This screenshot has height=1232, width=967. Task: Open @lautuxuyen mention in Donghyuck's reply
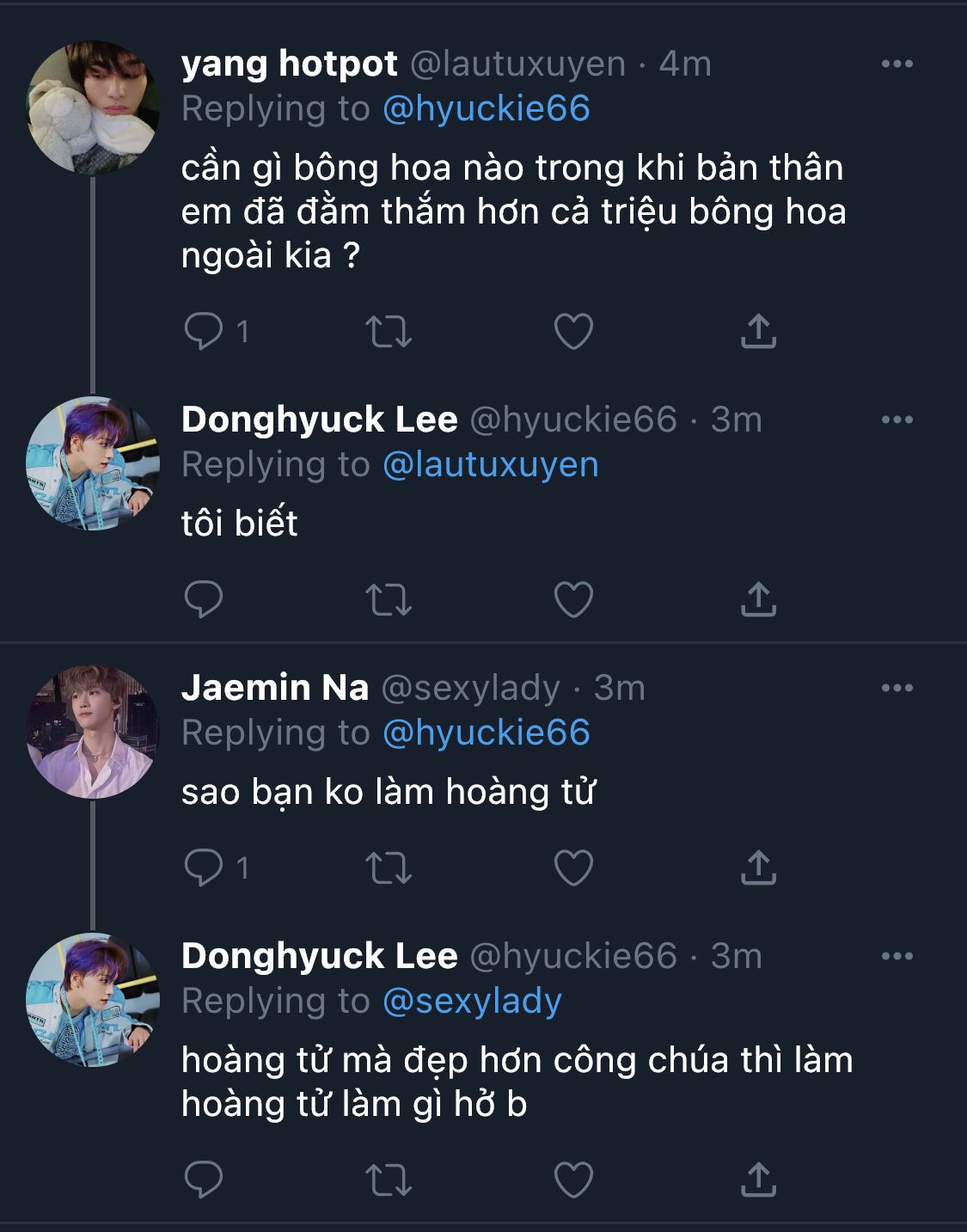coord(490,464)
